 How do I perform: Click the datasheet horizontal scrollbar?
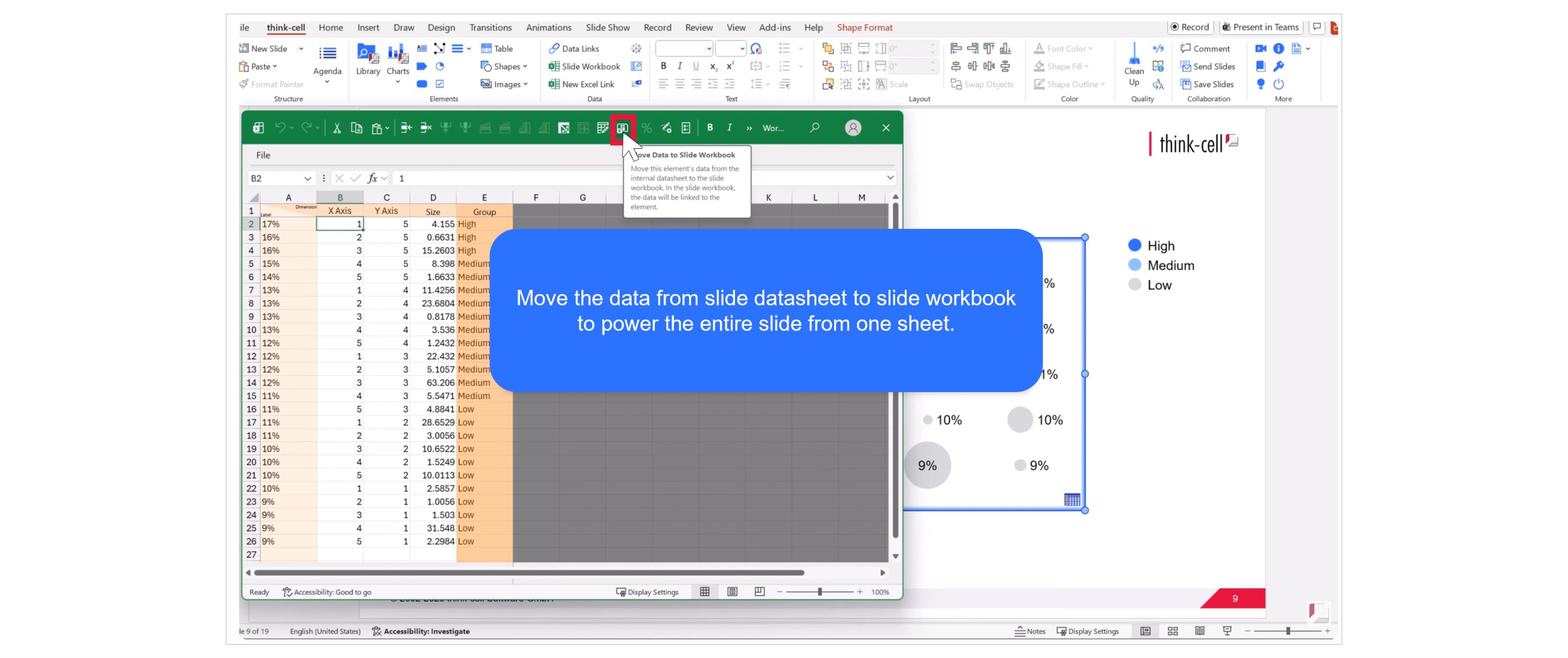[x=528, y=573]
